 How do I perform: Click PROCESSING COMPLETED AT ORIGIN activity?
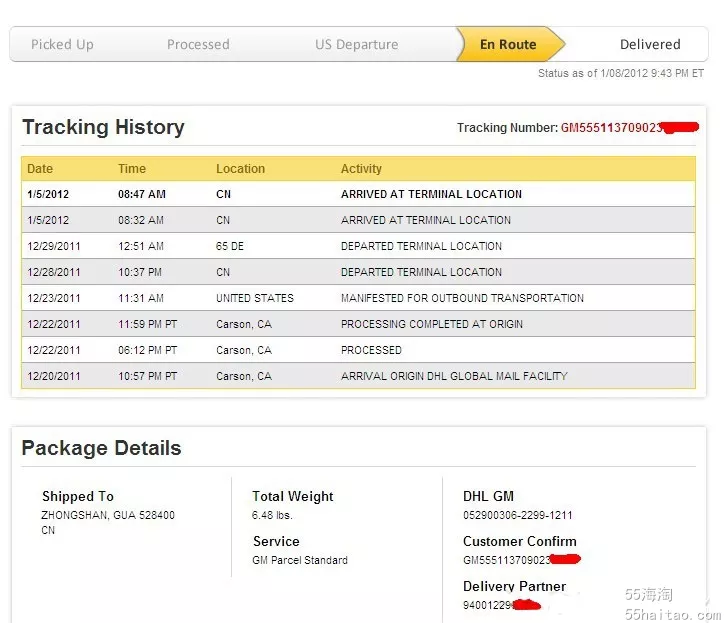(432, 324)
